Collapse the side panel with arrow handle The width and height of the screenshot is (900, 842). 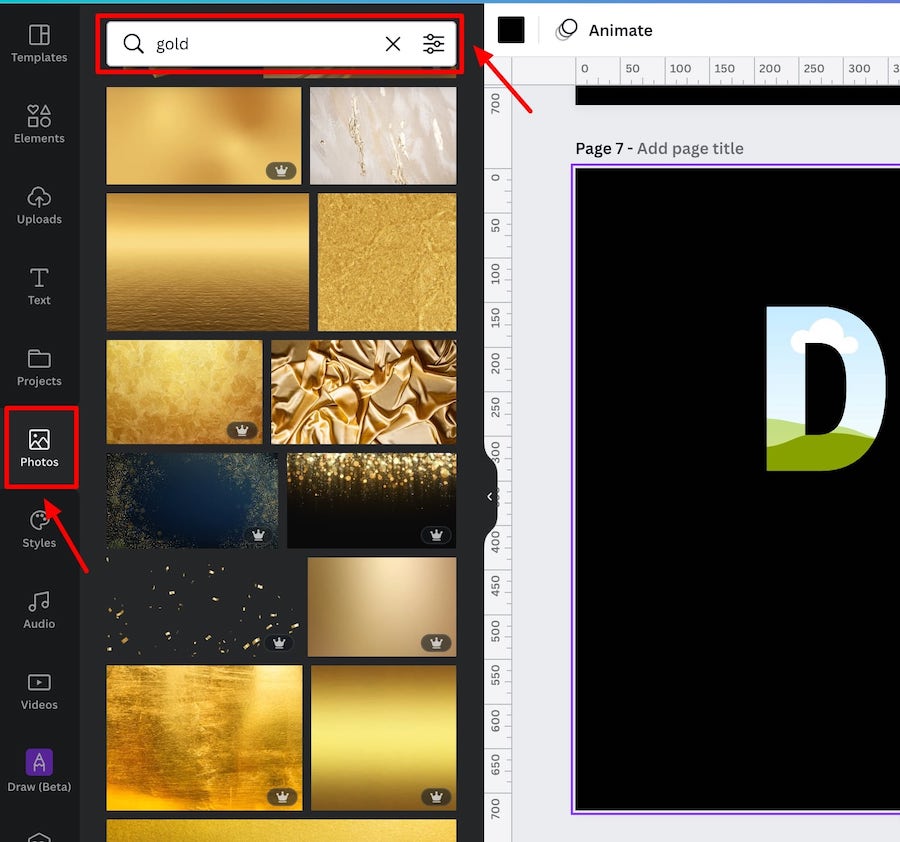[x=490, y=496]
